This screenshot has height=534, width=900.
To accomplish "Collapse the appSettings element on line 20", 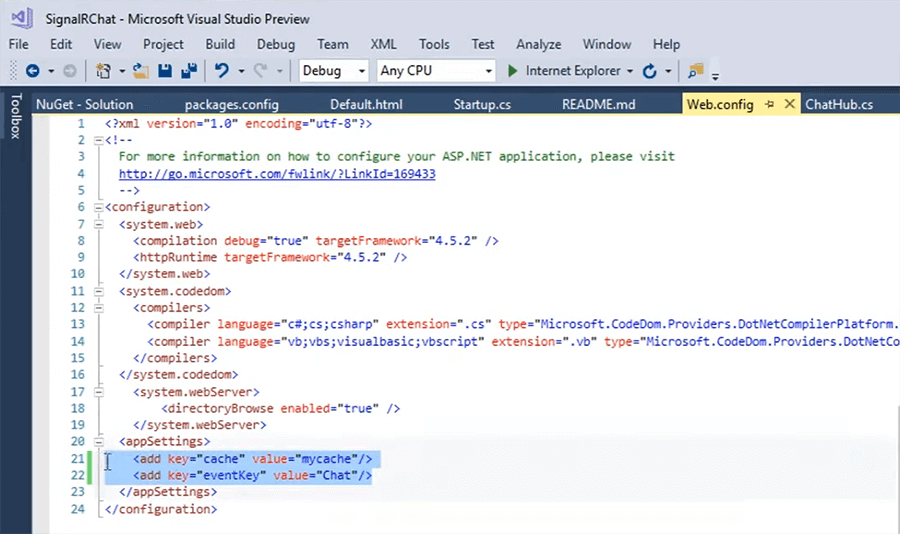I will pyautogui.click(x=99, y=442).
